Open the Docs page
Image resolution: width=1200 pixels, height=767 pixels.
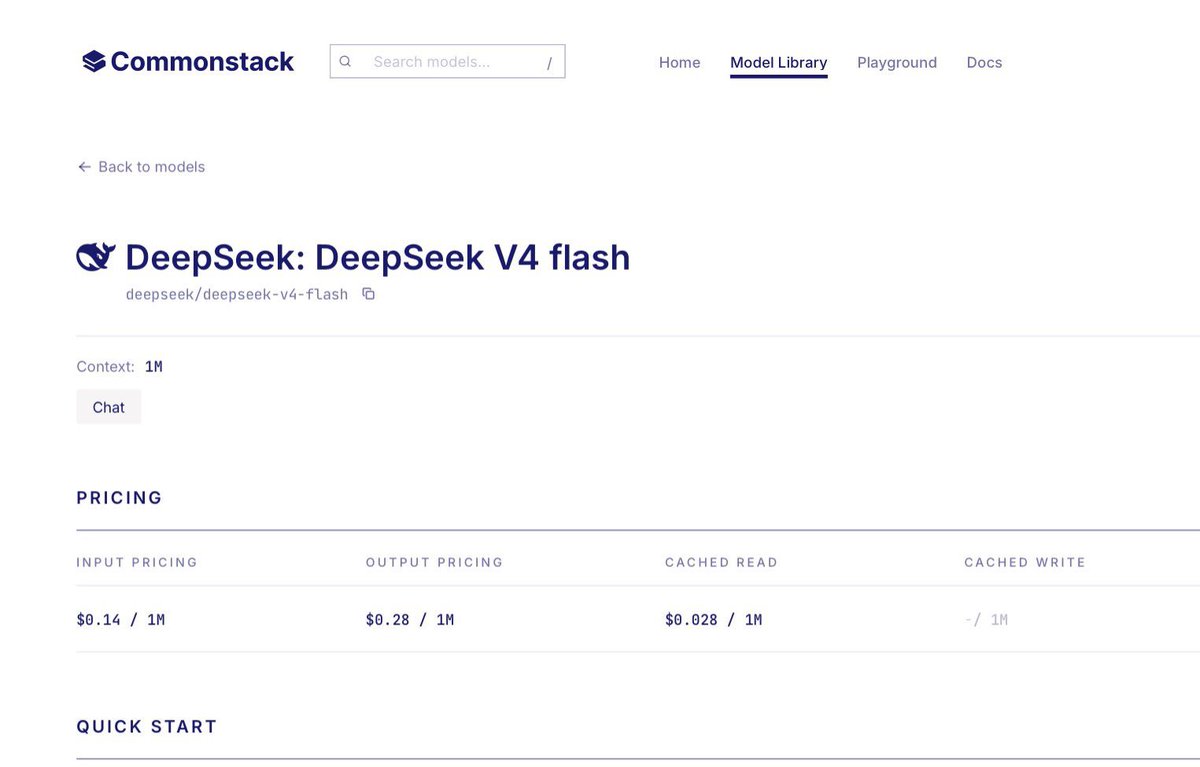984,62
